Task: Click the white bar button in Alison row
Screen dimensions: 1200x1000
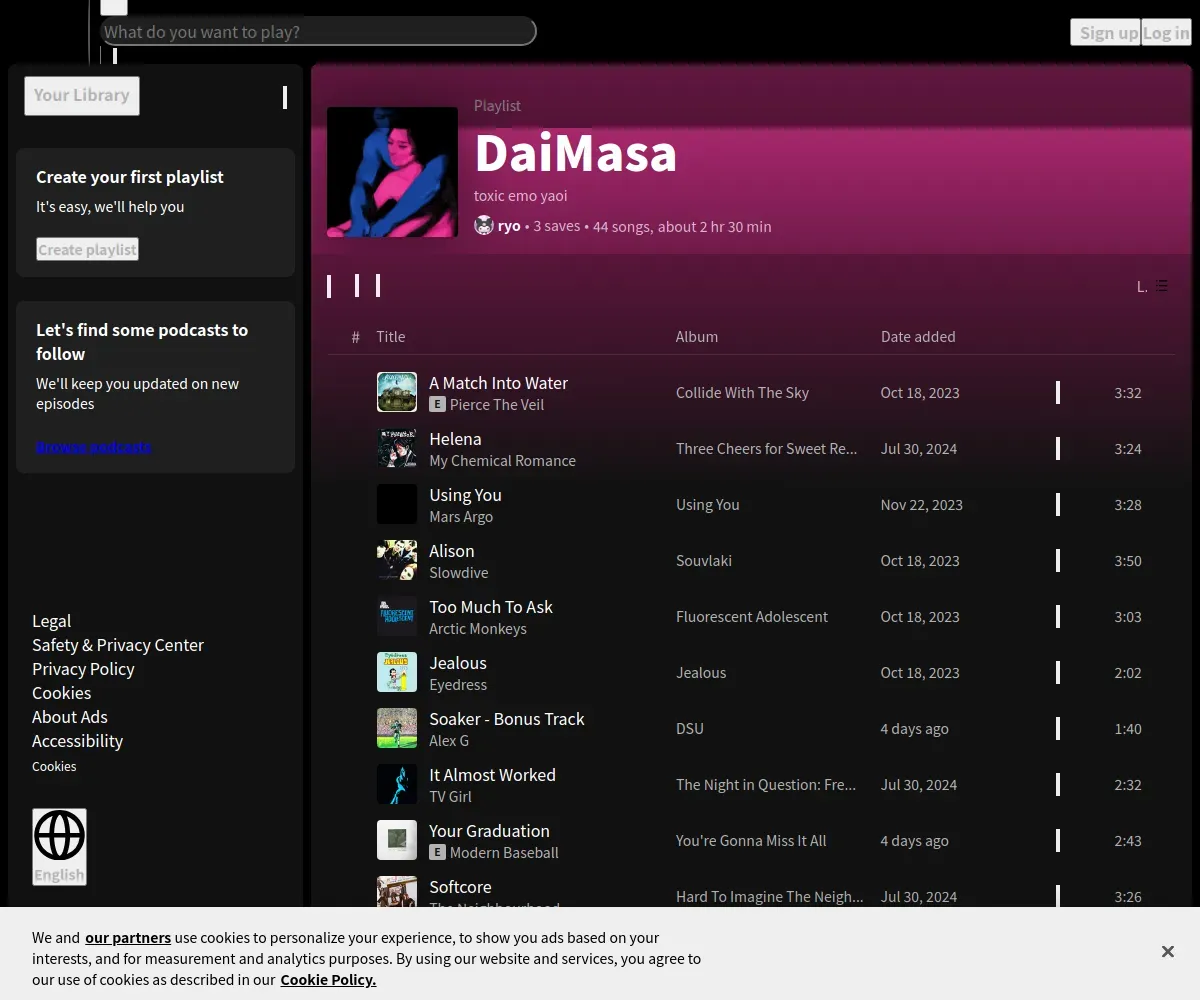Action: tap(1058, 560)
